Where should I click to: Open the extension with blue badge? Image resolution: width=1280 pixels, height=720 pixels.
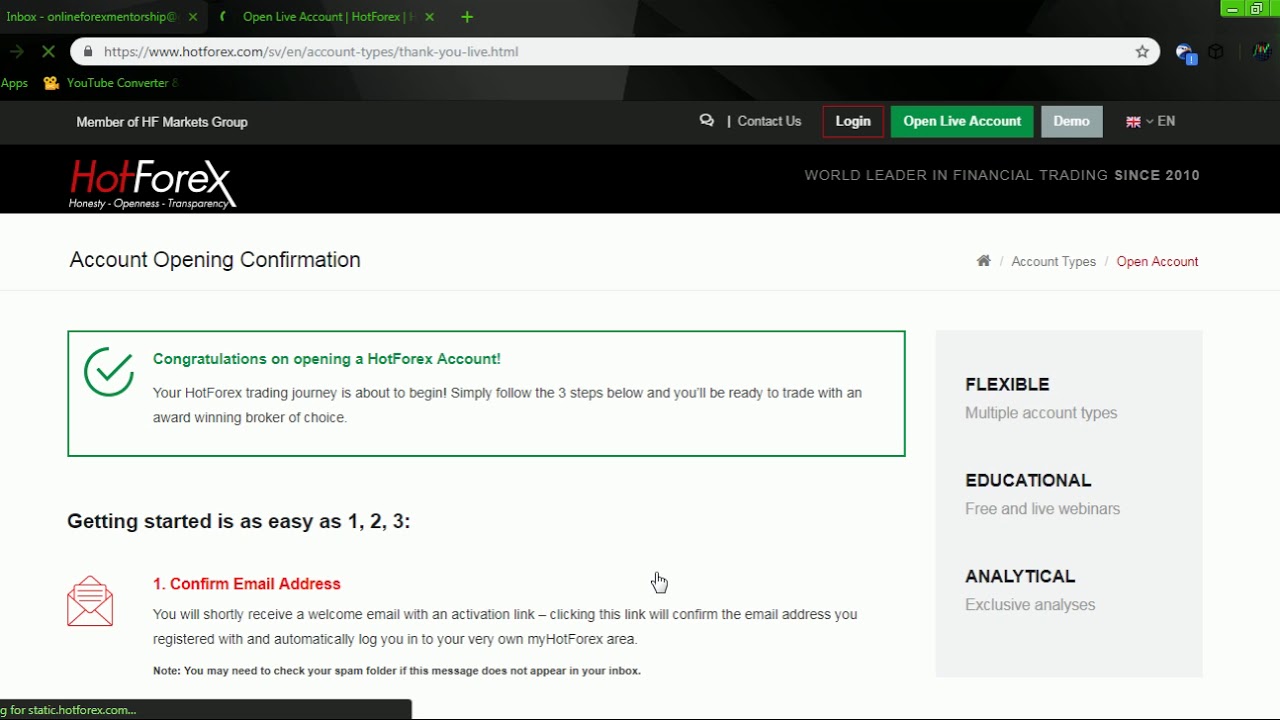tap(1185, 53)
